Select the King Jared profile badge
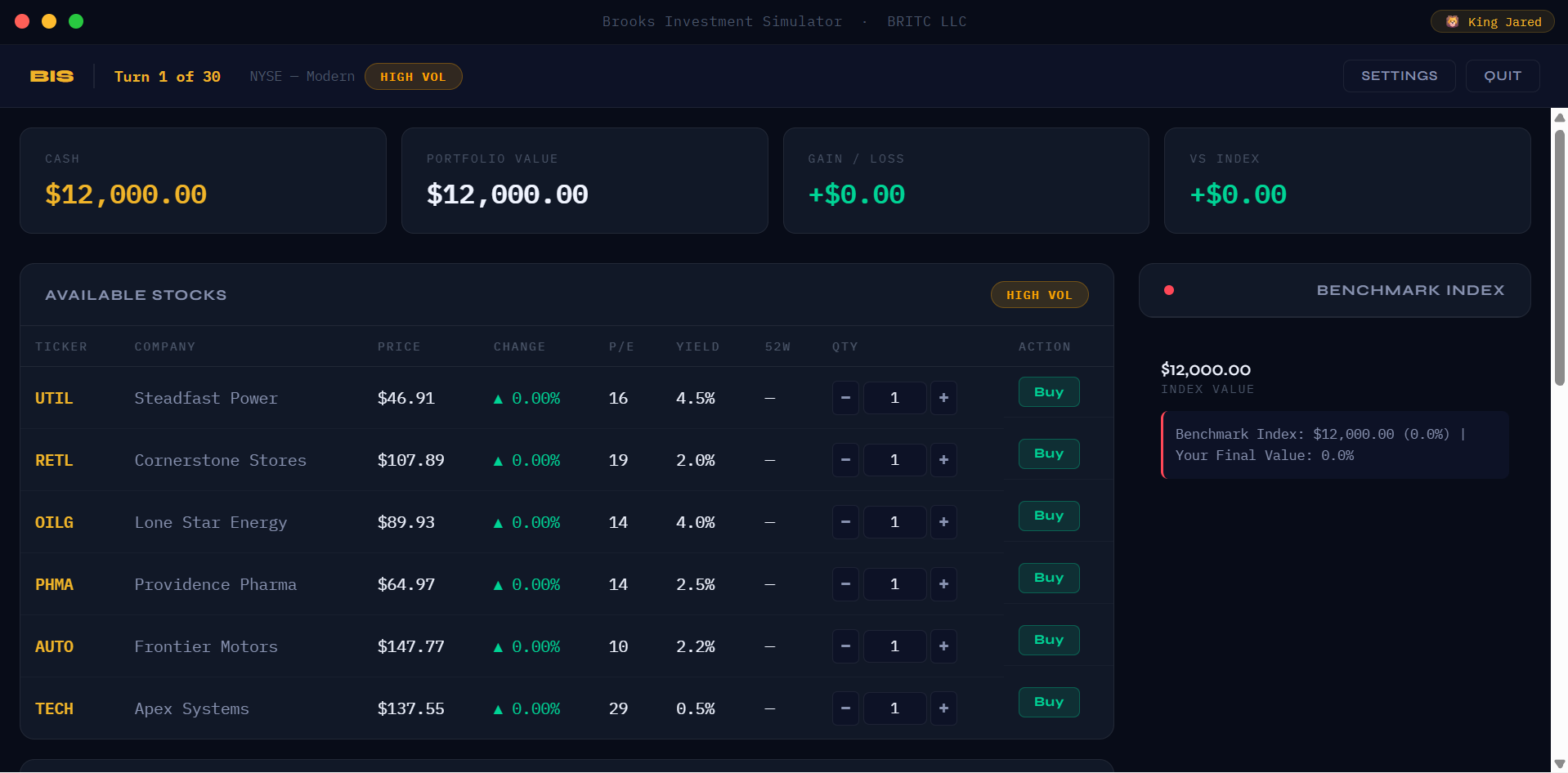Viewport: 1568px width, 773px height. 1492,21
